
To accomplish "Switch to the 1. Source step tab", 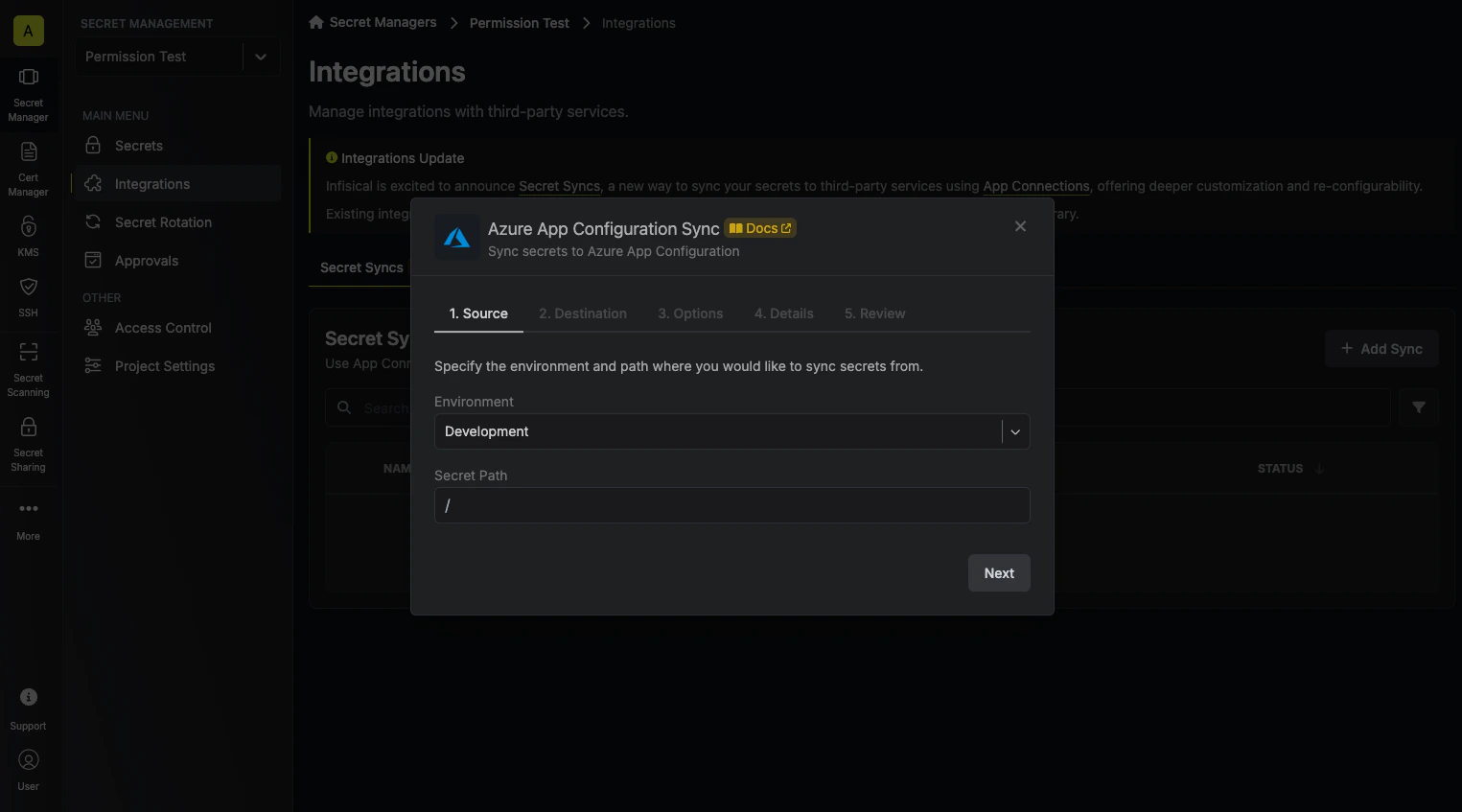I will click(x=478, y=313).
